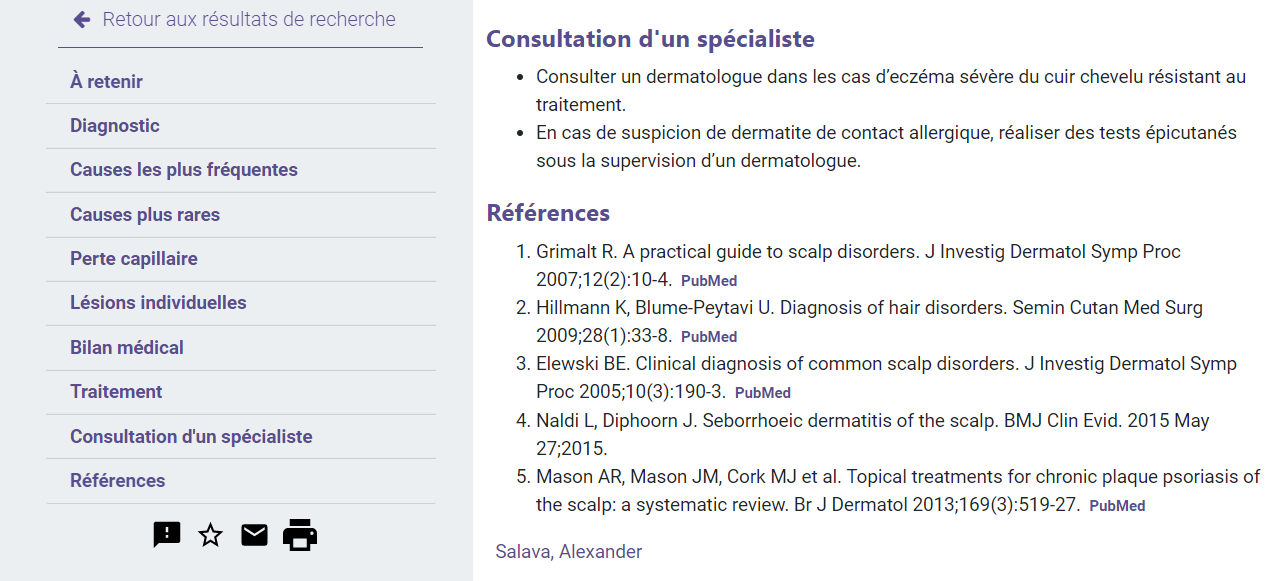This screenshot has height=581, width=1279.
Task: Go to Causes les plus fréquentes
Action: coord(241,170)
